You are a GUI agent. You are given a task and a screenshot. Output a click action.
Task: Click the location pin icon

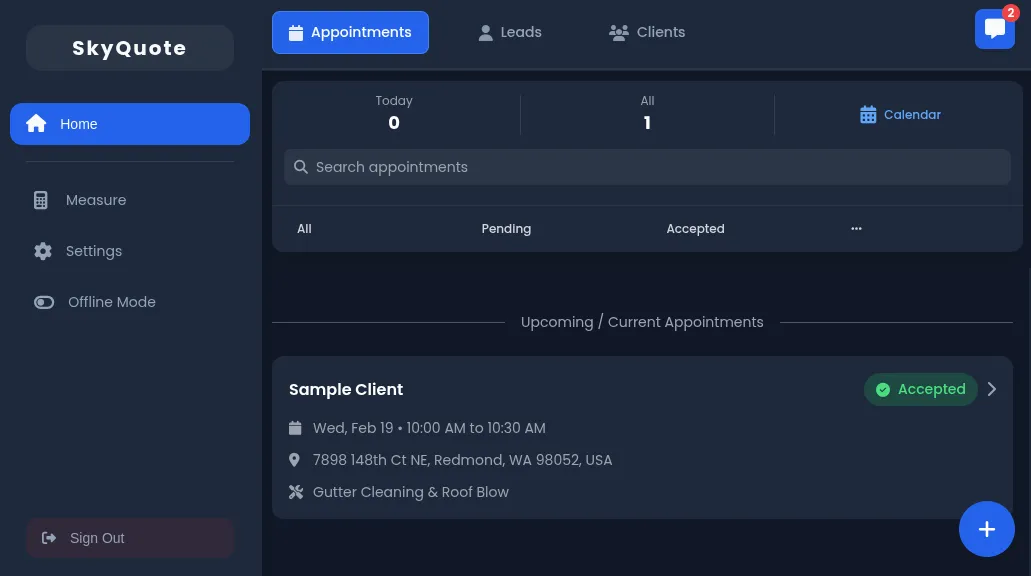(295, 460)
